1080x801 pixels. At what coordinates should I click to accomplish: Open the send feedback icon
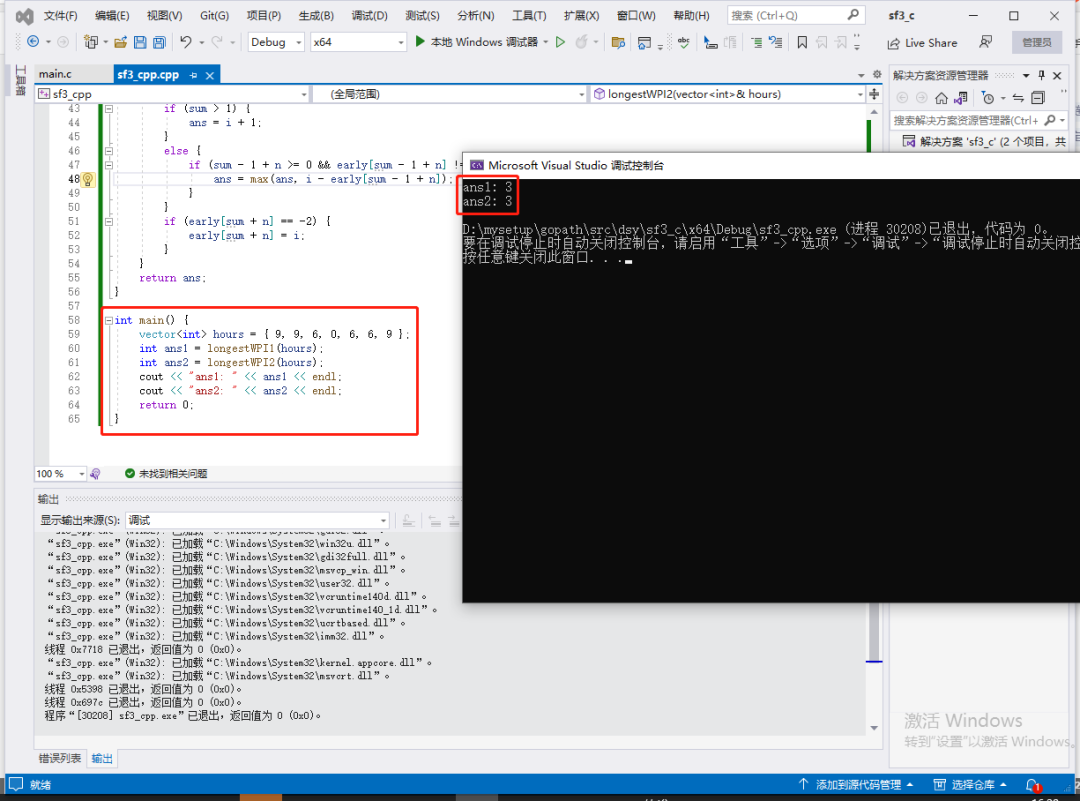click(x=986, y=42)
